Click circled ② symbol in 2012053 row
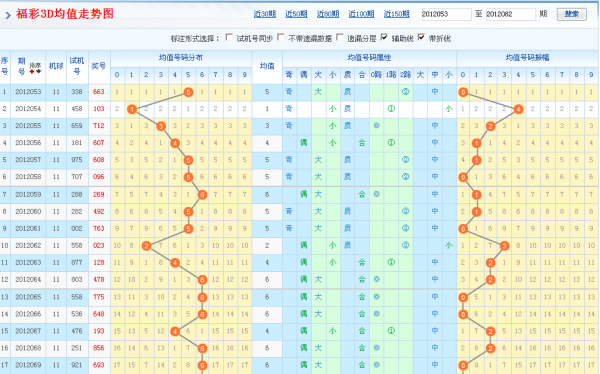Image resolution: width=600 pixels, height=374 pixels. pos(406,92)
